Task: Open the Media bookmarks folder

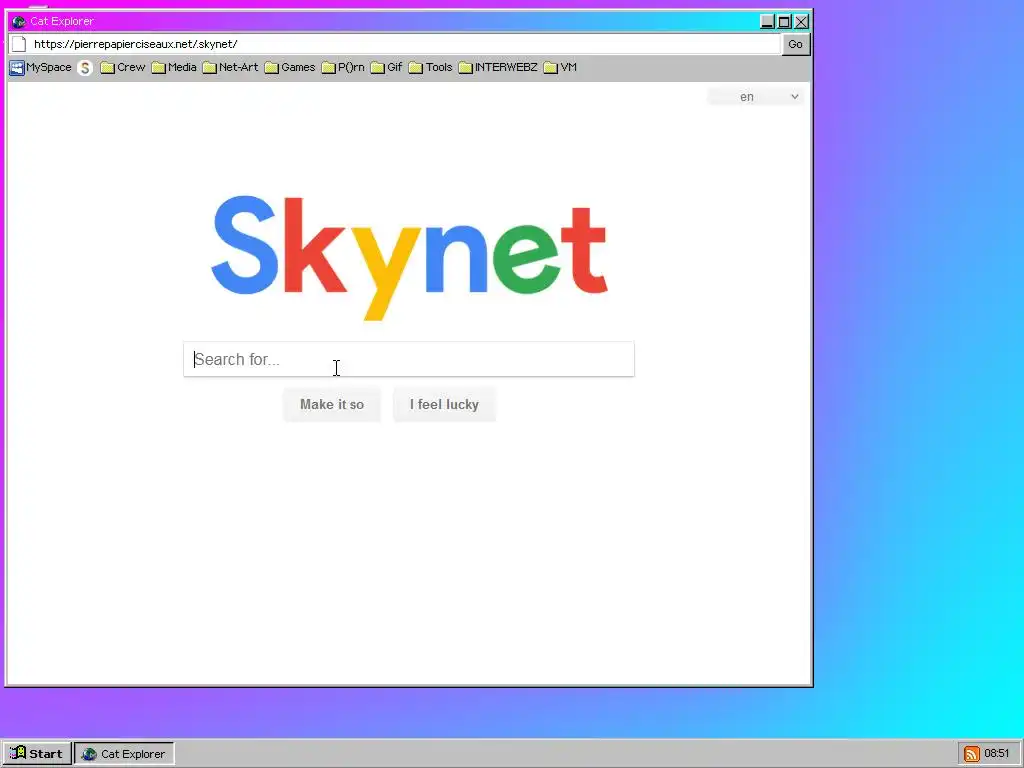Action: (174, 67)
